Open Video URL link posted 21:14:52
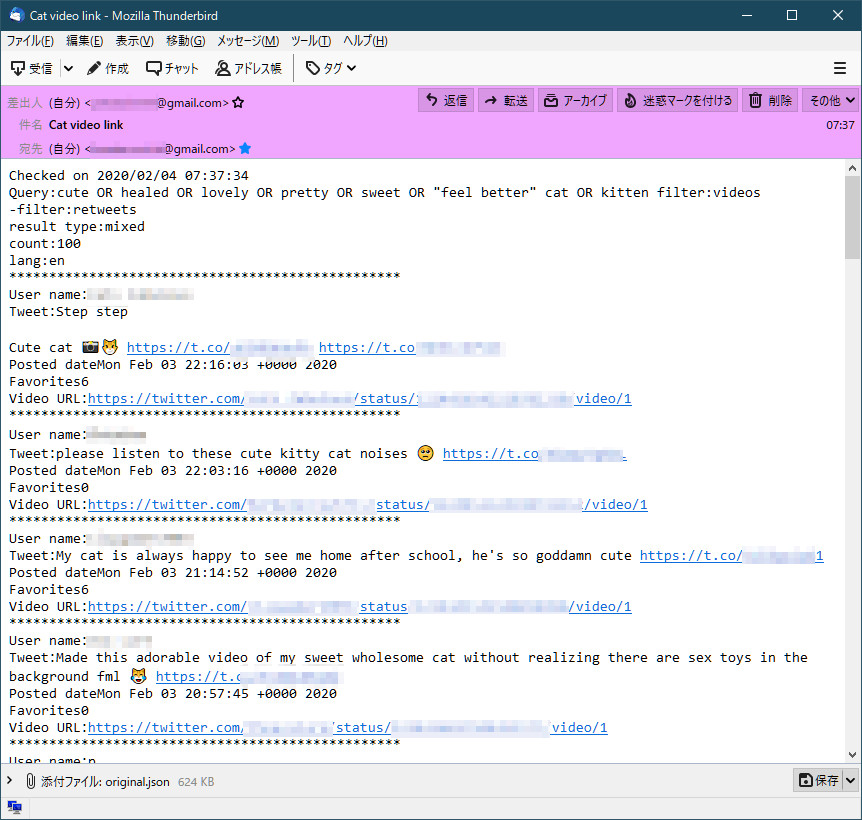This screenshot has height=820, width=862. 360,607
